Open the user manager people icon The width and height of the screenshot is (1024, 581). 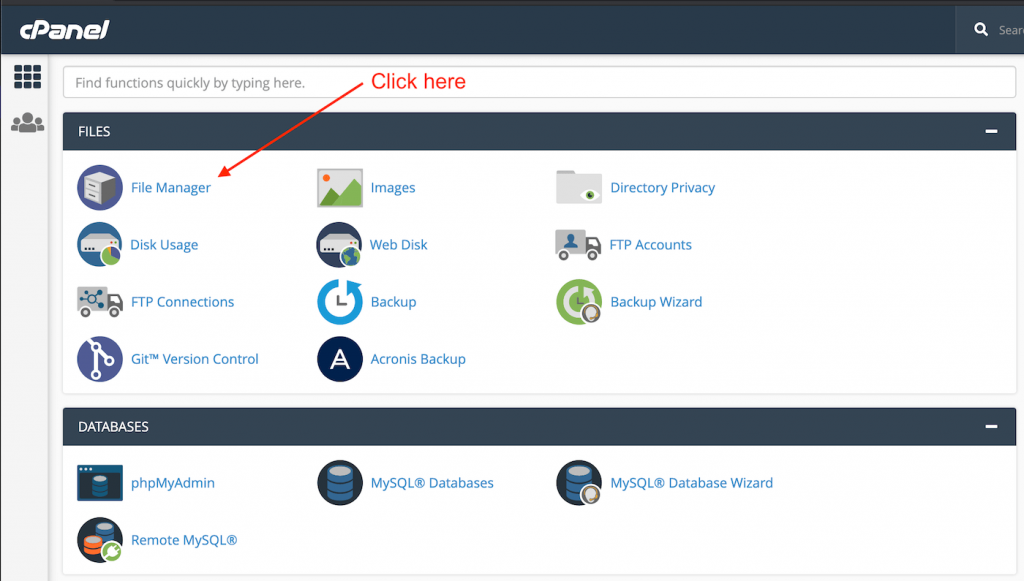[27, 123]
